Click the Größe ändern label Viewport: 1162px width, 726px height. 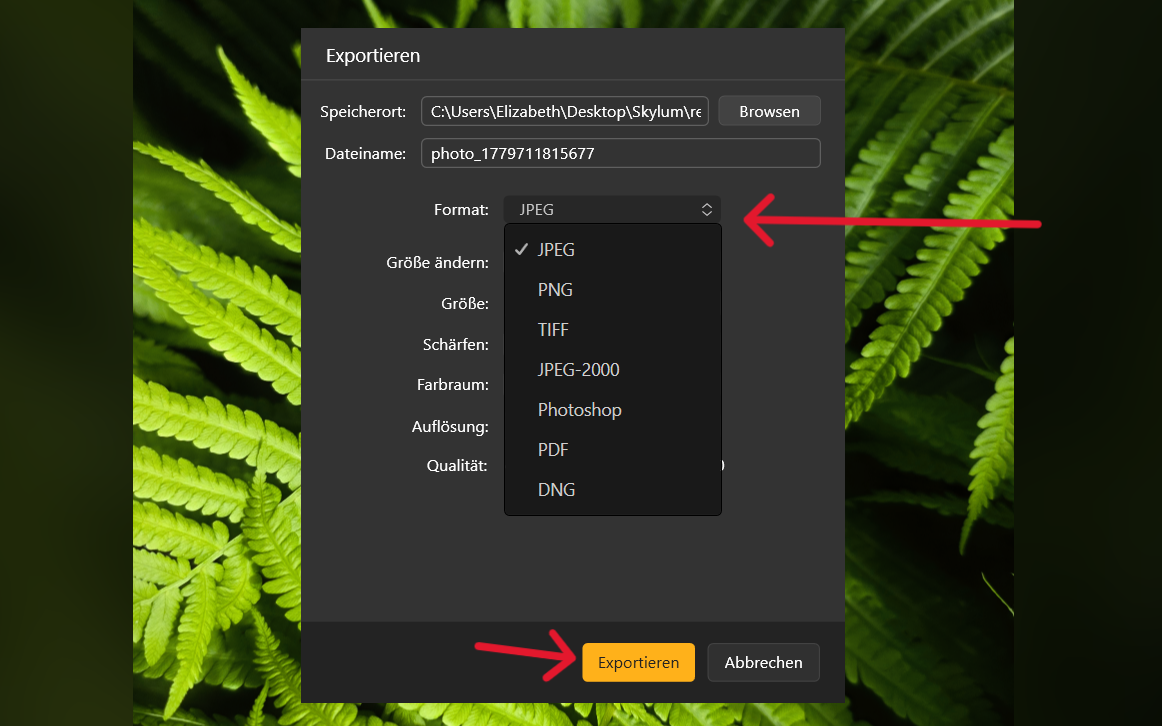point(437,262)
